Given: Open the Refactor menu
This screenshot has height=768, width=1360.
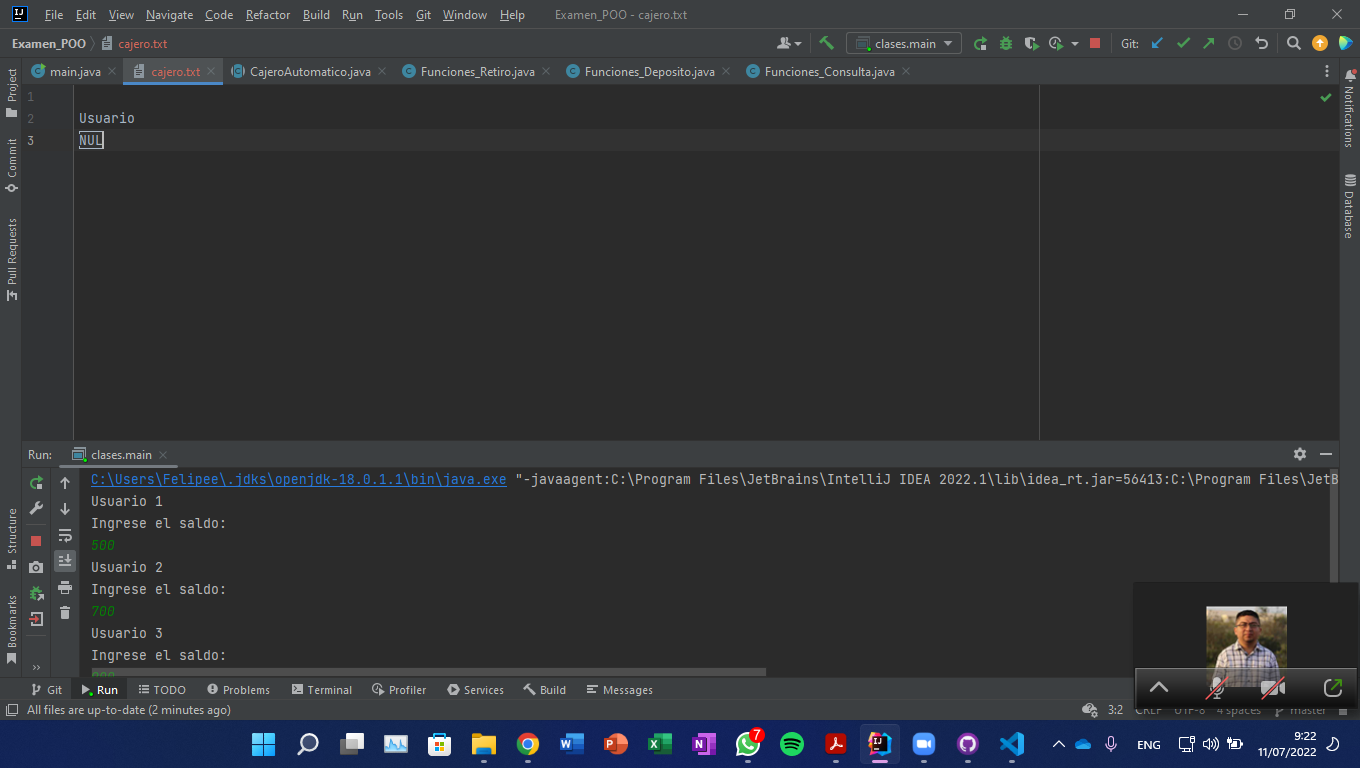Looking at the screenshot, I should [268, 15].
